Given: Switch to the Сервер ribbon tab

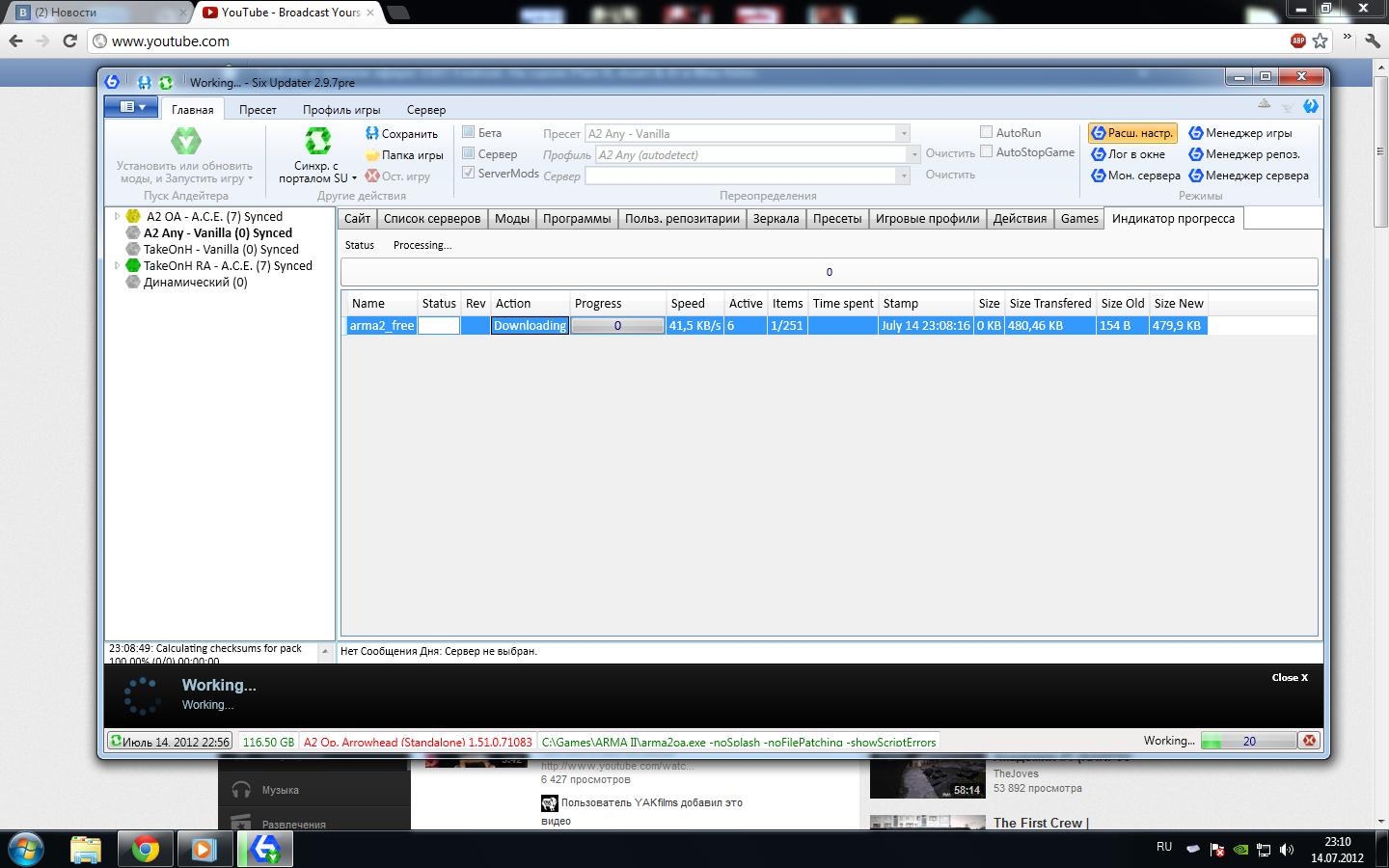Looking at the screenshot, I should 426,110.
